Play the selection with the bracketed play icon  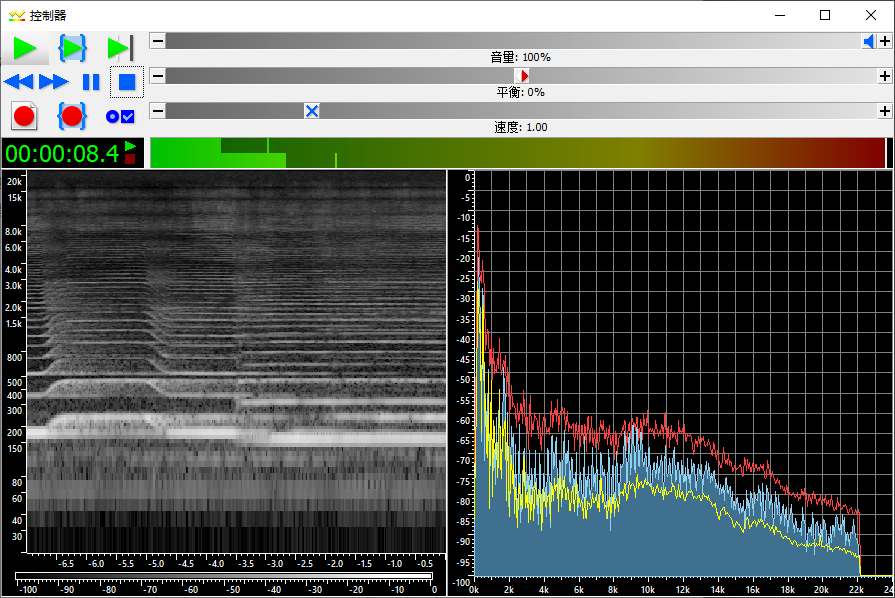(72, 47)
